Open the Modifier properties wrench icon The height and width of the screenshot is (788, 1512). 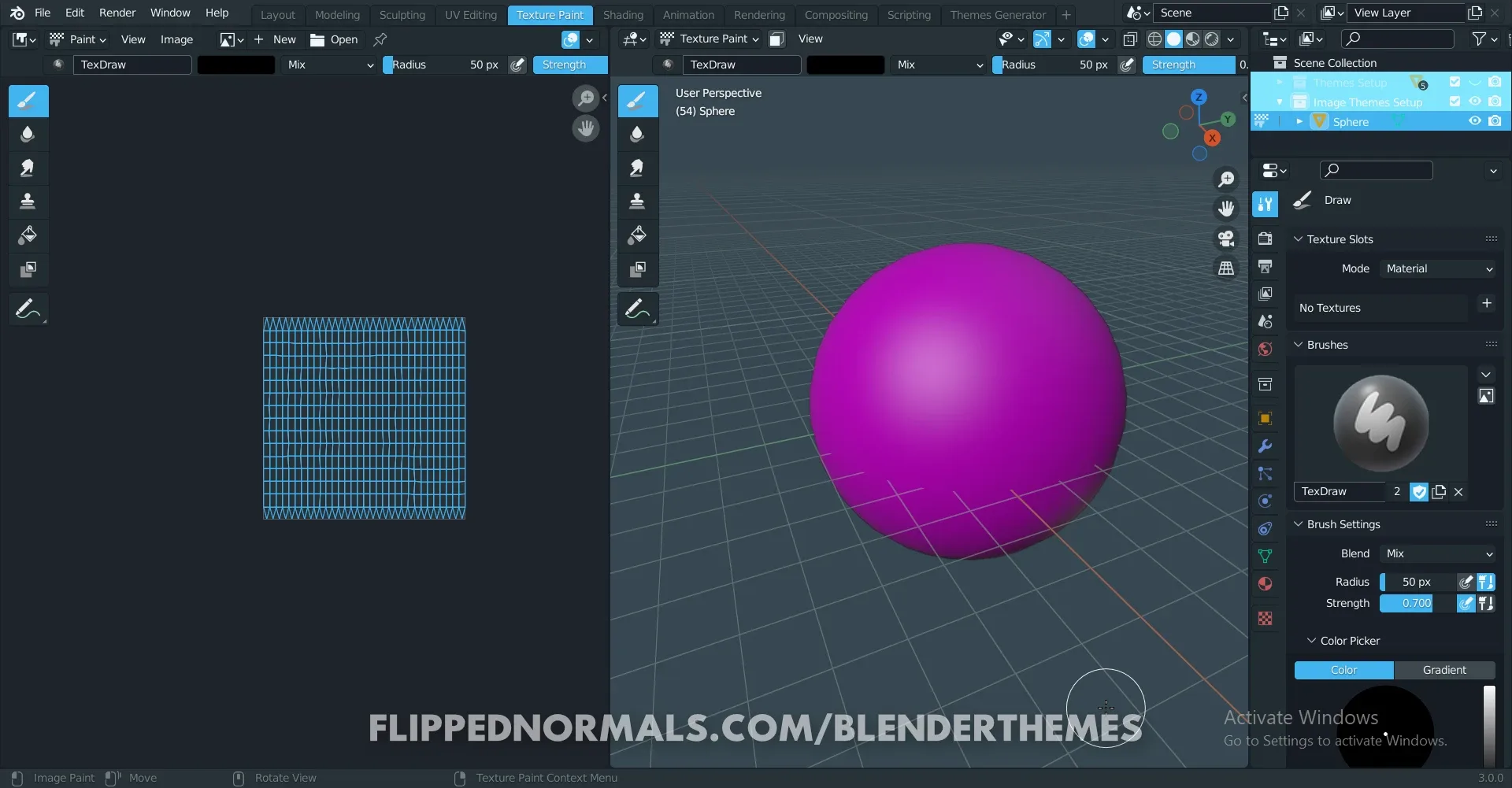point(1266,446)
